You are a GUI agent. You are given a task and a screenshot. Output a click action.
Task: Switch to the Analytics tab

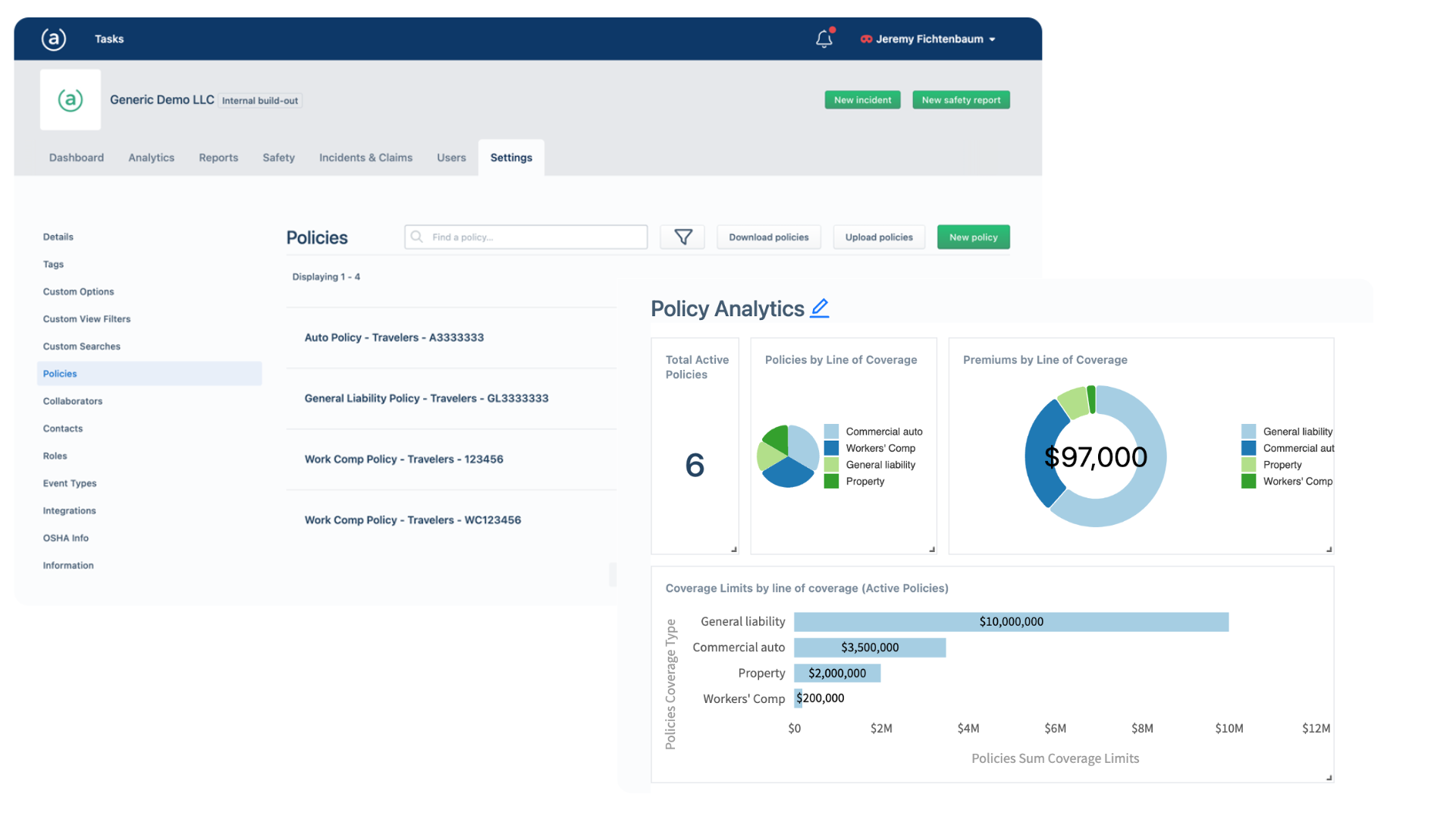(x=152, y=158)
